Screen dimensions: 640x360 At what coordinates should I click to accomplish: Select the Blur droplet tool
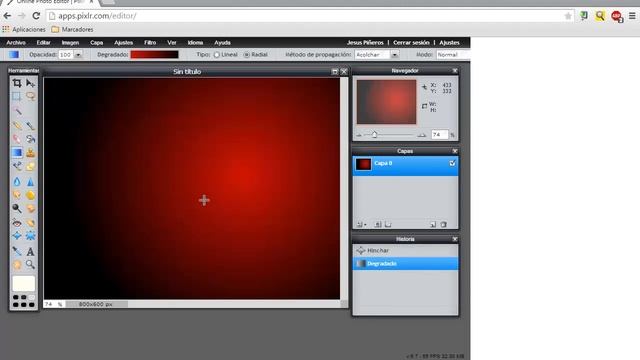[17, 182]
